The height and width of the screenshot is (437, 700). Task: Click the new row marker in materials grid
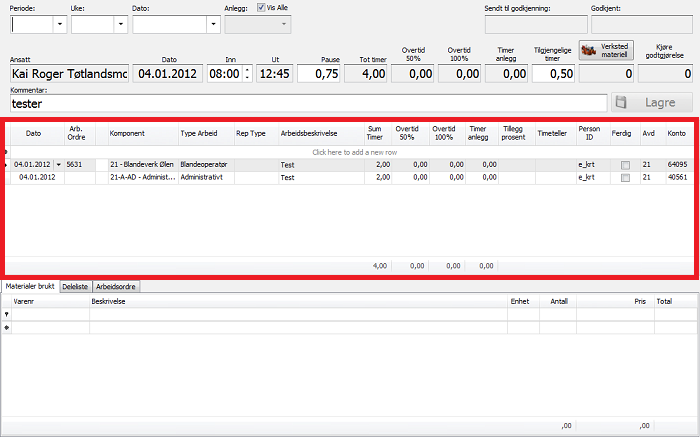[x=6, y=327]
